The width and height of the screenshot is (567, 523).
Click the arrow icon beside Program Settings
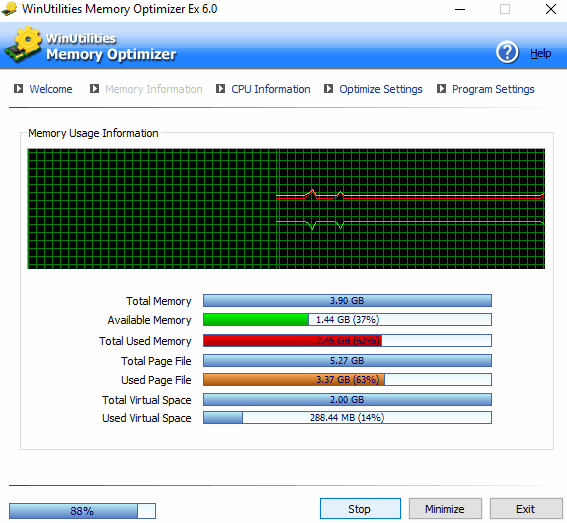(x=441, y=89)
